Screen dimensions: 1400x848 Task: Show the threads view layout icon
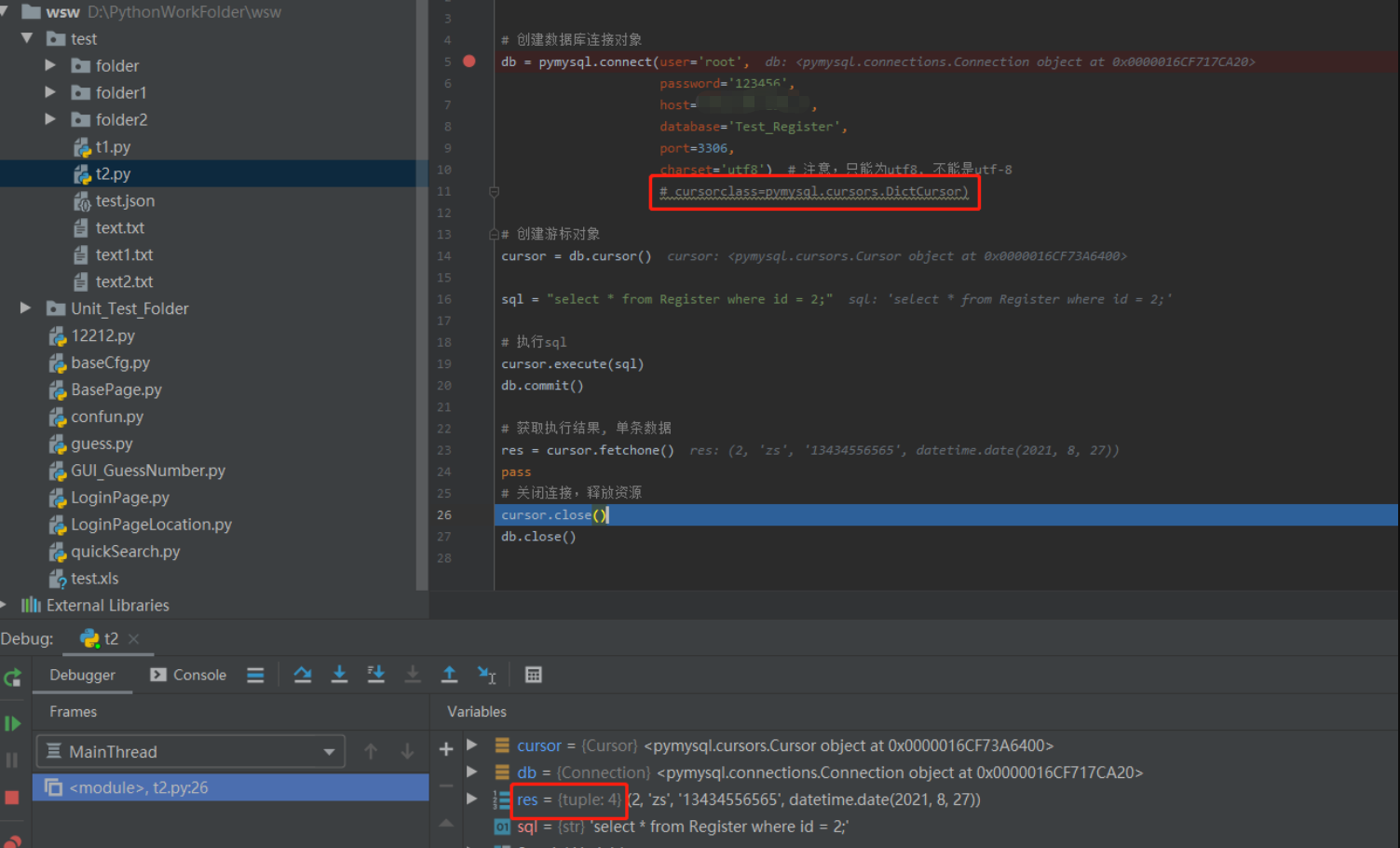[x=255, y=676]
